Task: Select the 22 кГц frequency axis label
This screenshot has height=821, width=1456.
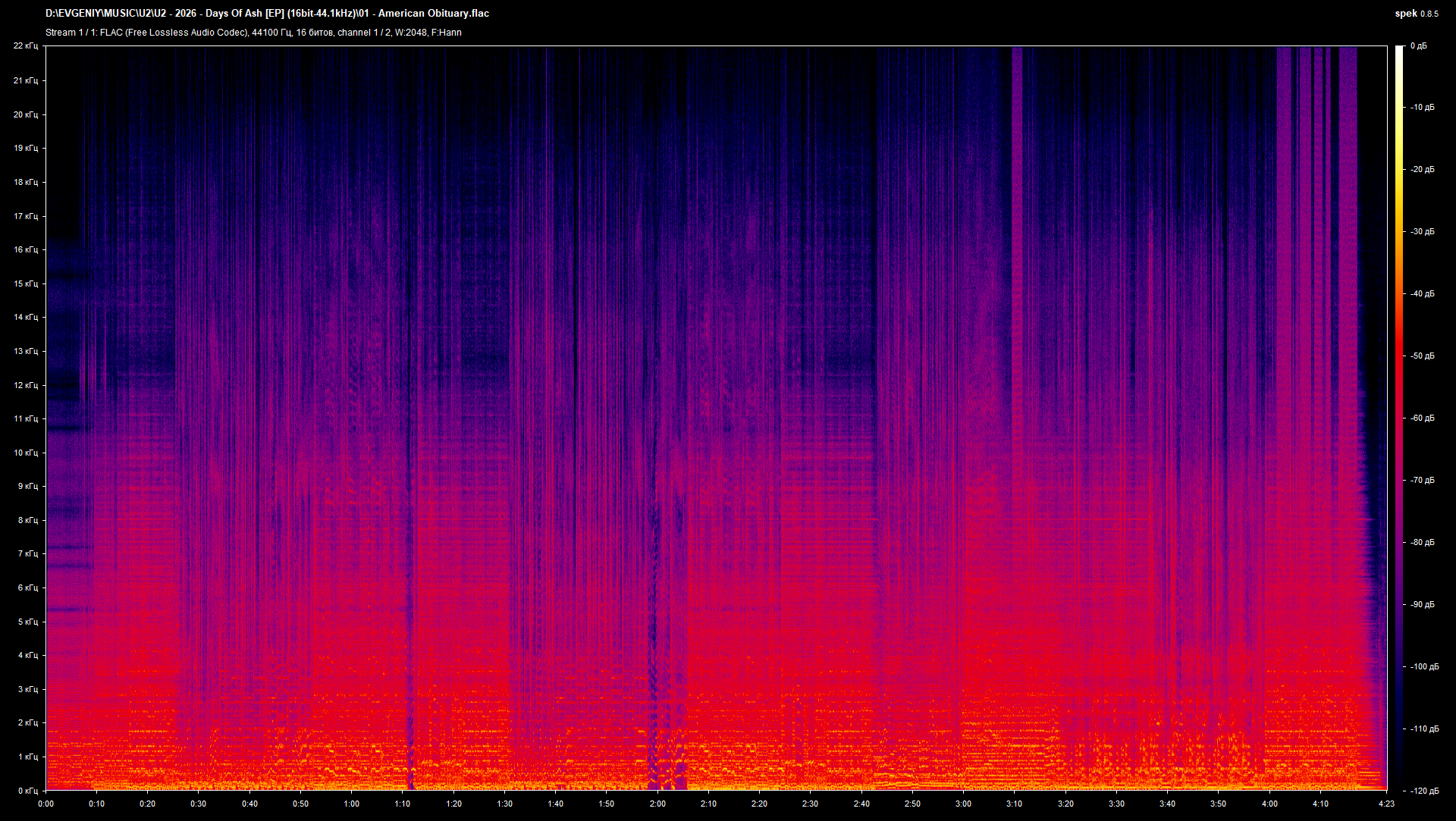Action: (27, 45)
